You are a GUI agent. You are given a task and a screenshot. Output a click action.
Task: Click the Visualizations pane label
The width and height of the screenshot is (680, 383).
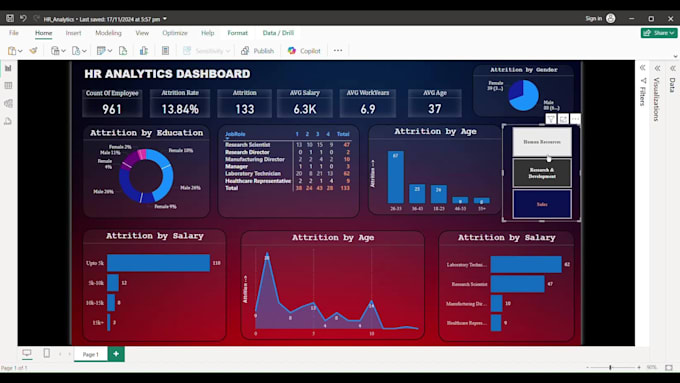pos(657,99)
